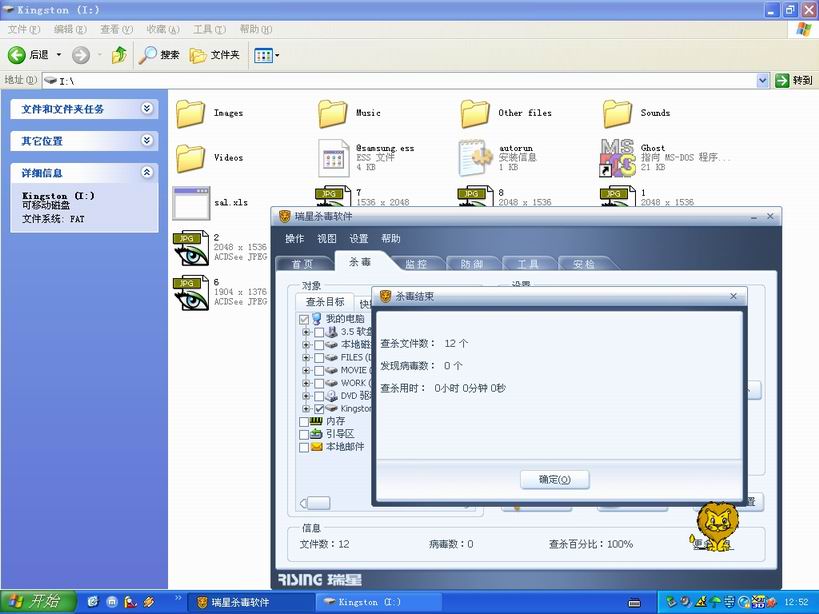819x614 pixels.
Task: Expand the address bar dropdown
Action: (762, 80)
